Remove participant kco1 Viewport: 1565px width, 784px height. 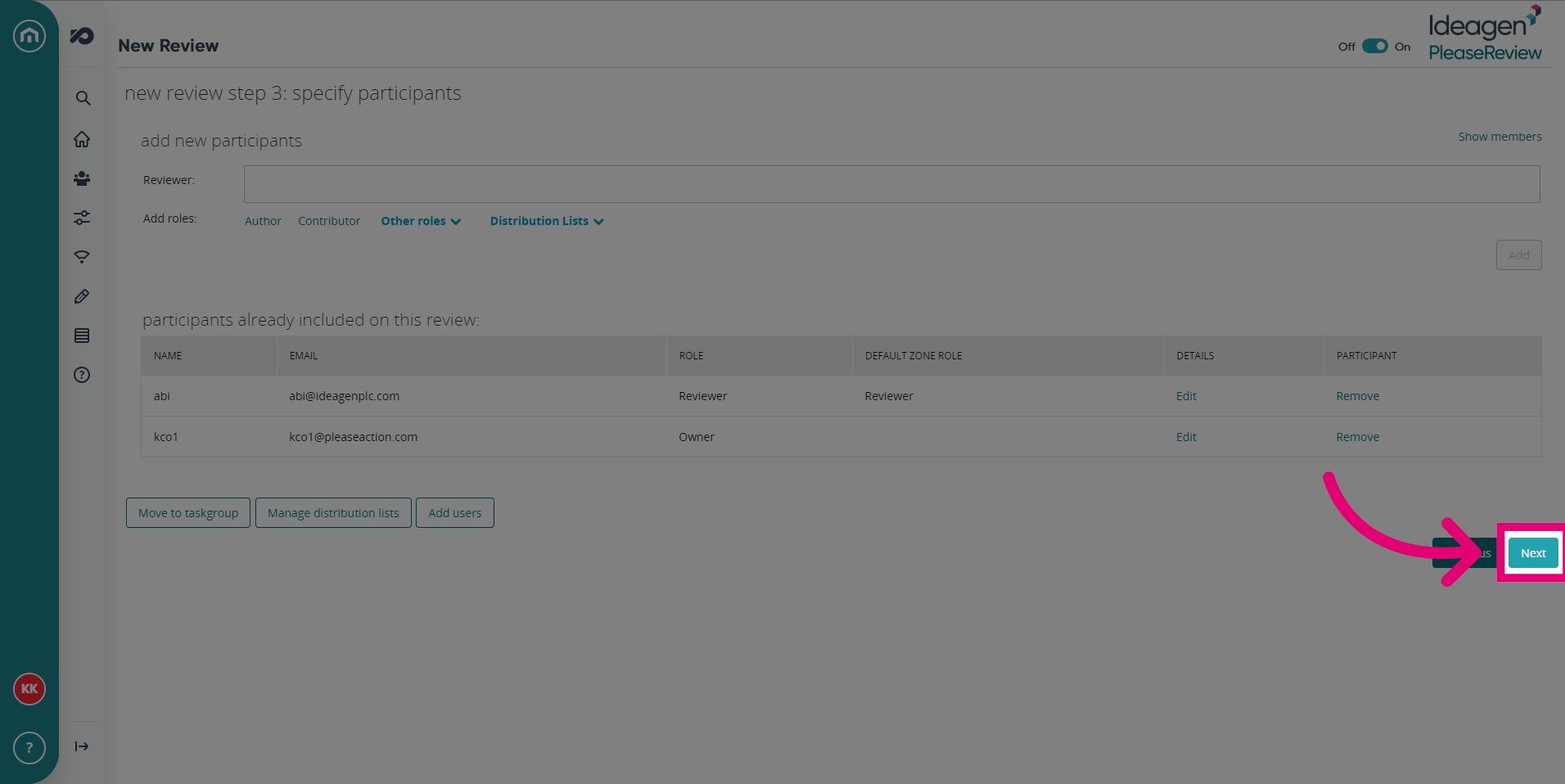pyautogui.click(x=1357, y=437)
